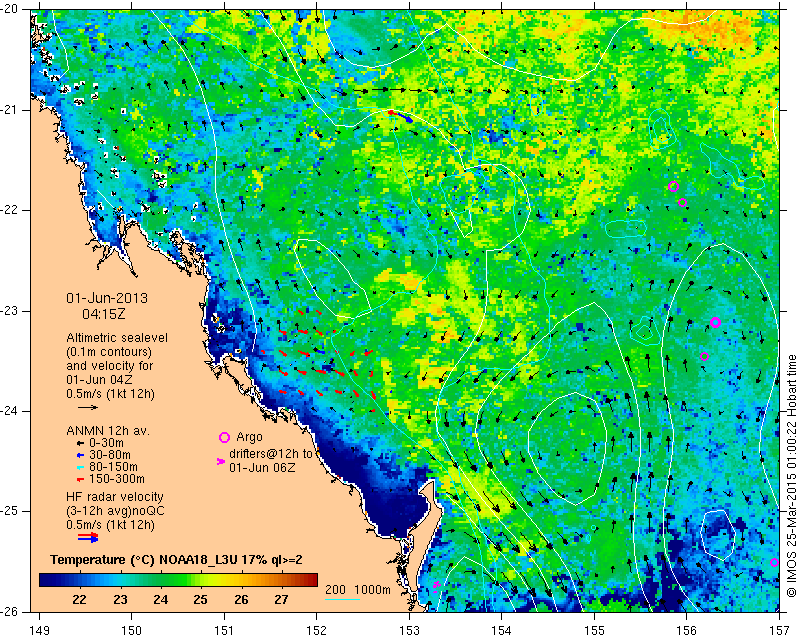Click the '80-150m' depth label

pyautogui.click(x=113, y=467)
